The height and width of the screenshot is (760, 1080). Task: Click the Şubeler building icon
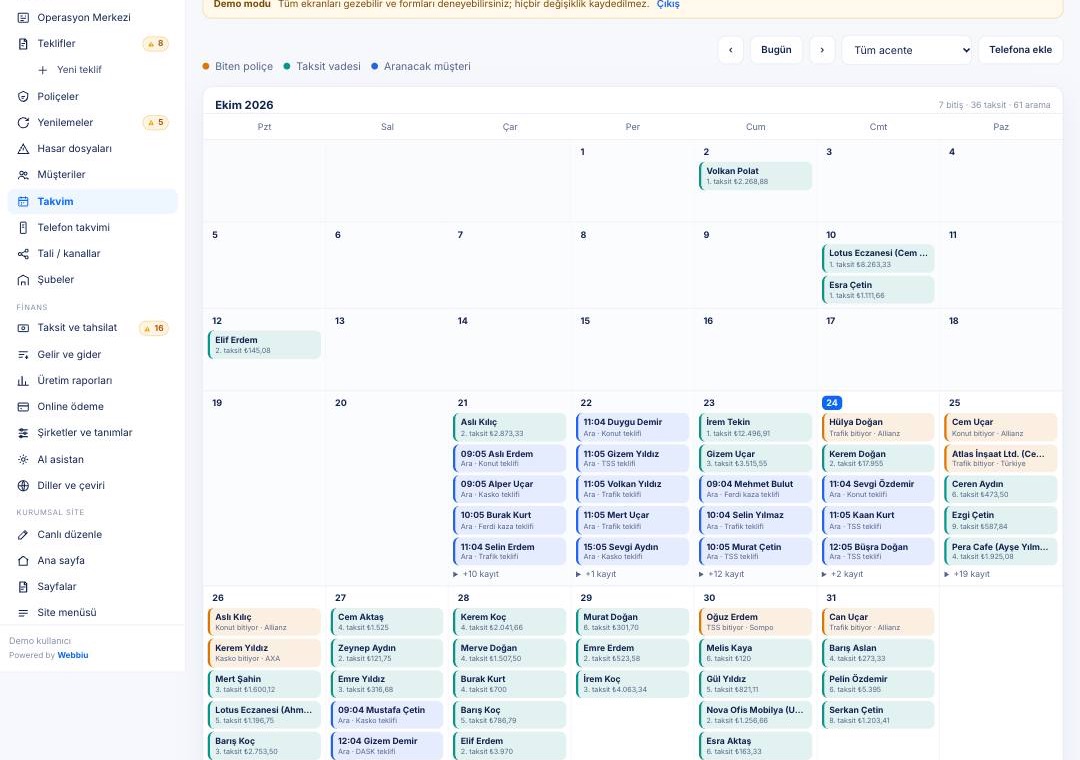click(23, 280)
